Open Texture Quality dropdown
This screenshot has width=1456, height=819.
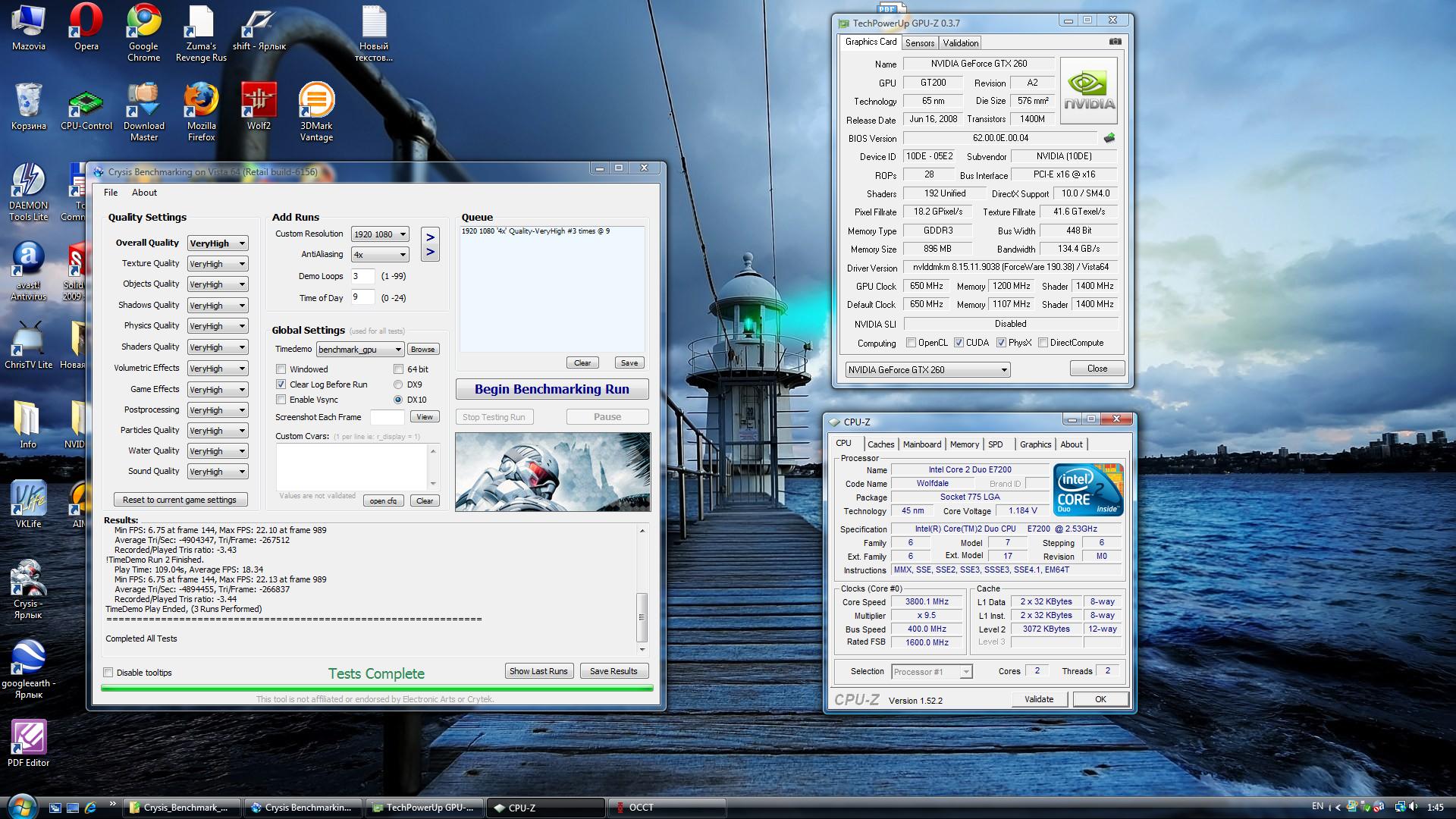(218, 264)
